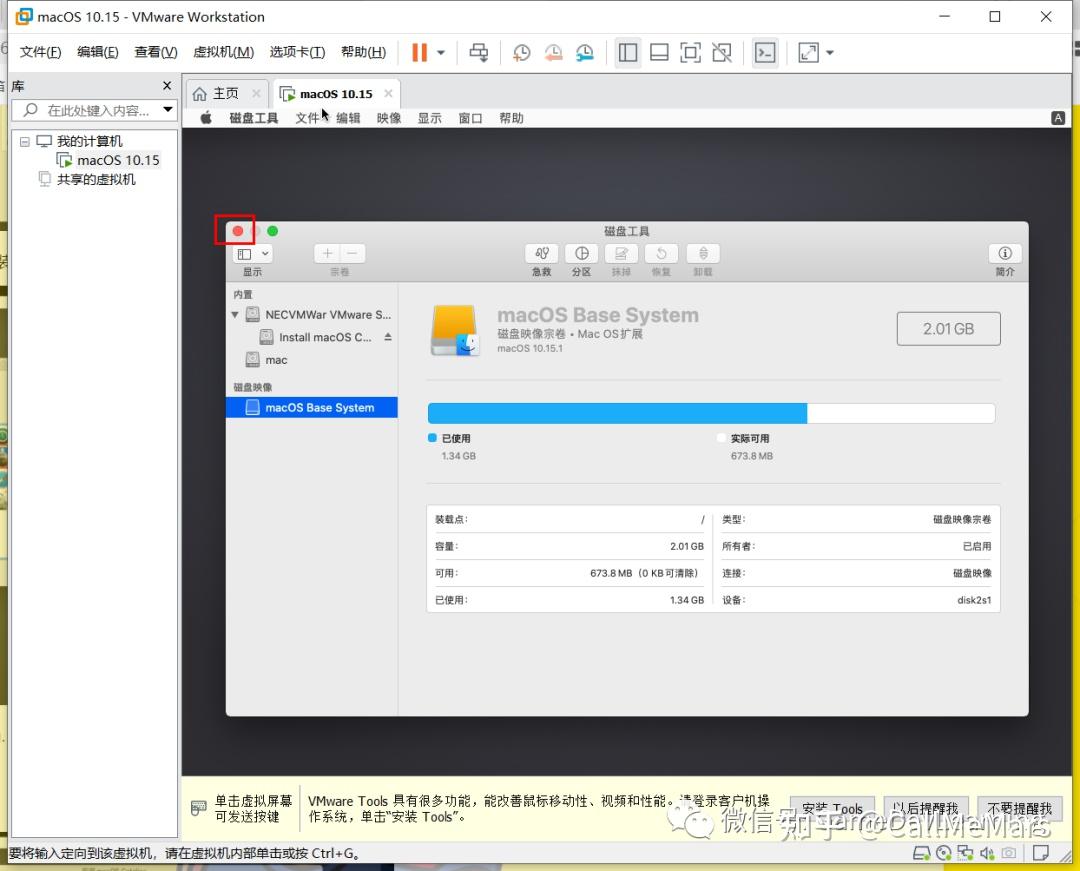Viewport: 1080px width, 871px height.
Task: Pause the virtual machine from VMware toolbar
Action: point(419,52)
